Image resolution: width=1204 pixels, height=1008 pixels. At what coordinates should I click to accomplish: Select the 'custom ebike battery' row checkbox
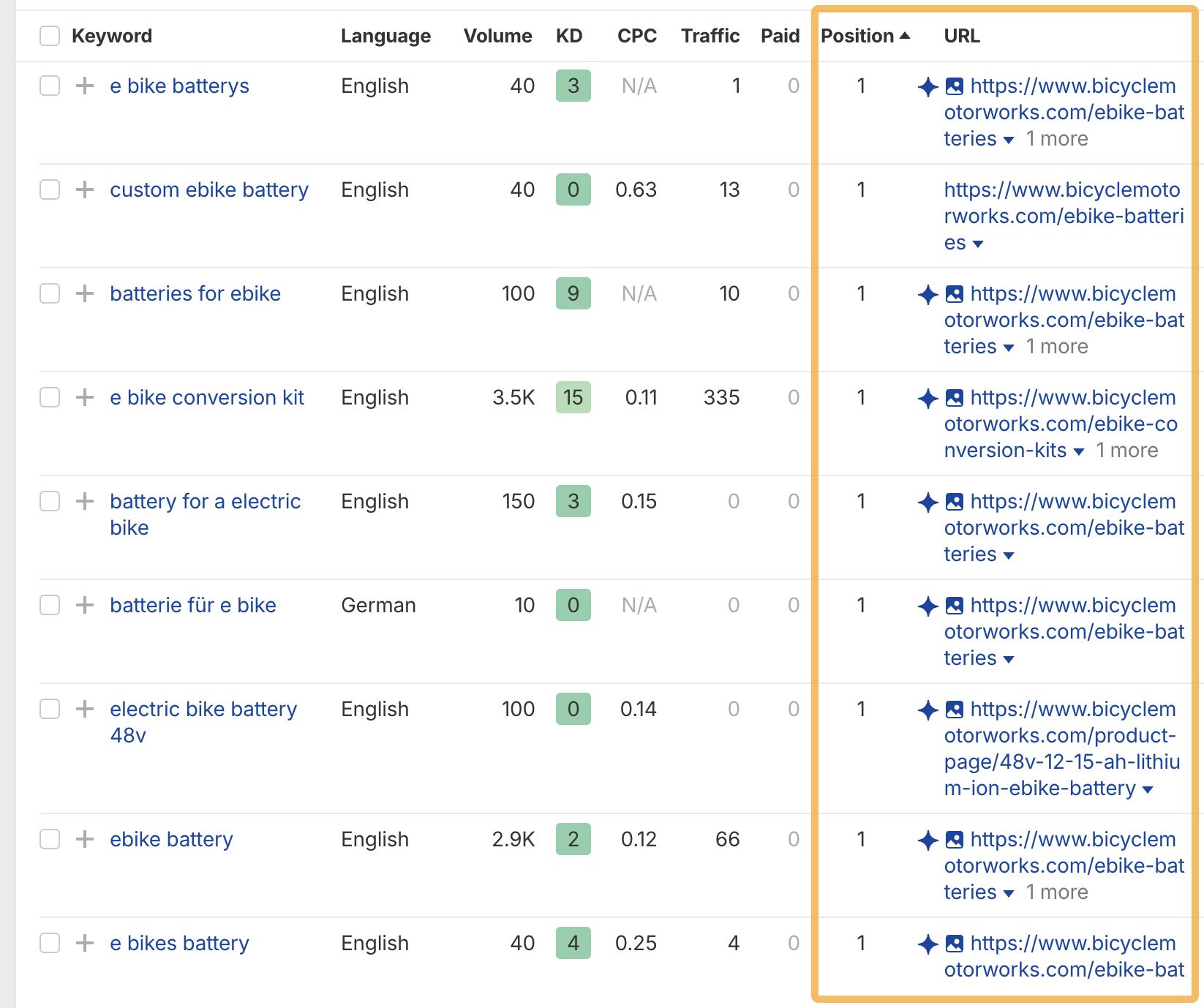[x=50, y=189]
